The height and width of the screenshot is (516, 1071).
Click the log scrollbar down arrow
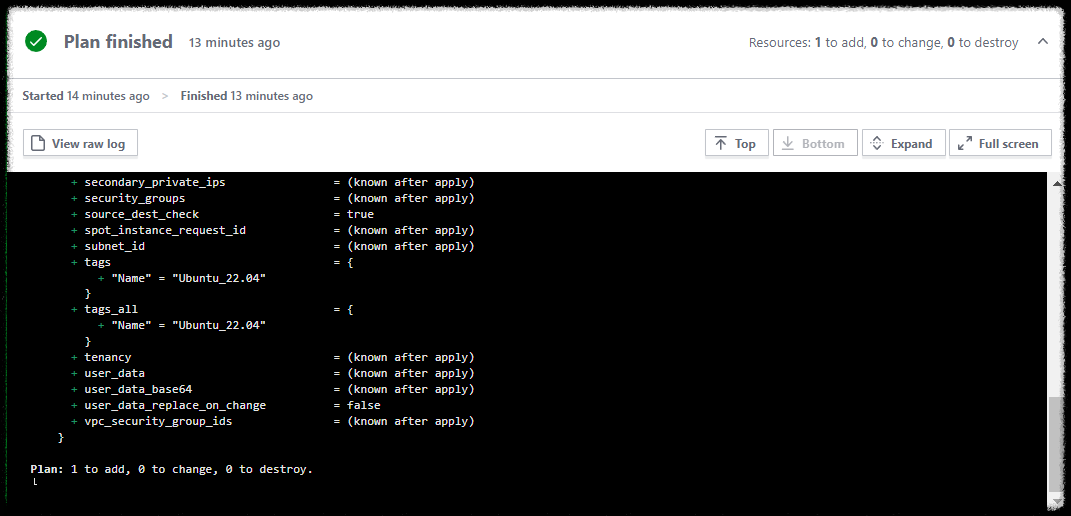[x=1057, y=500]
